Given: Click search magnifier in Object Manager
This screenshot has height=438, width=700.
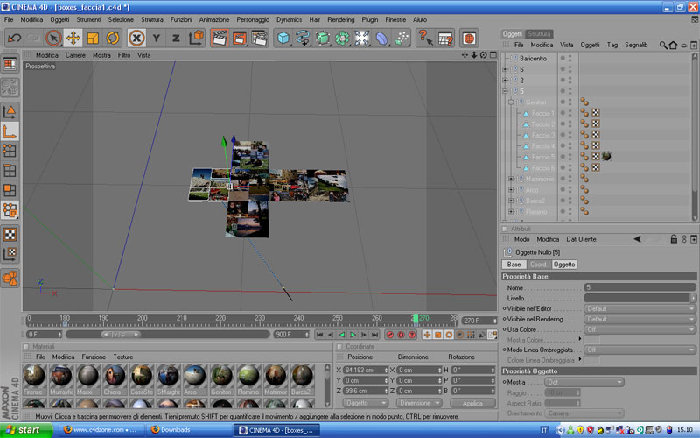Looking at the screenshot, I should point(663,45).
